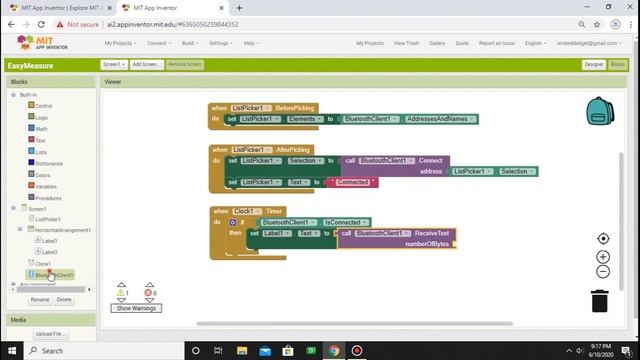Open the account email dropdown
640x360 pixels.
(x=589, y=43)
